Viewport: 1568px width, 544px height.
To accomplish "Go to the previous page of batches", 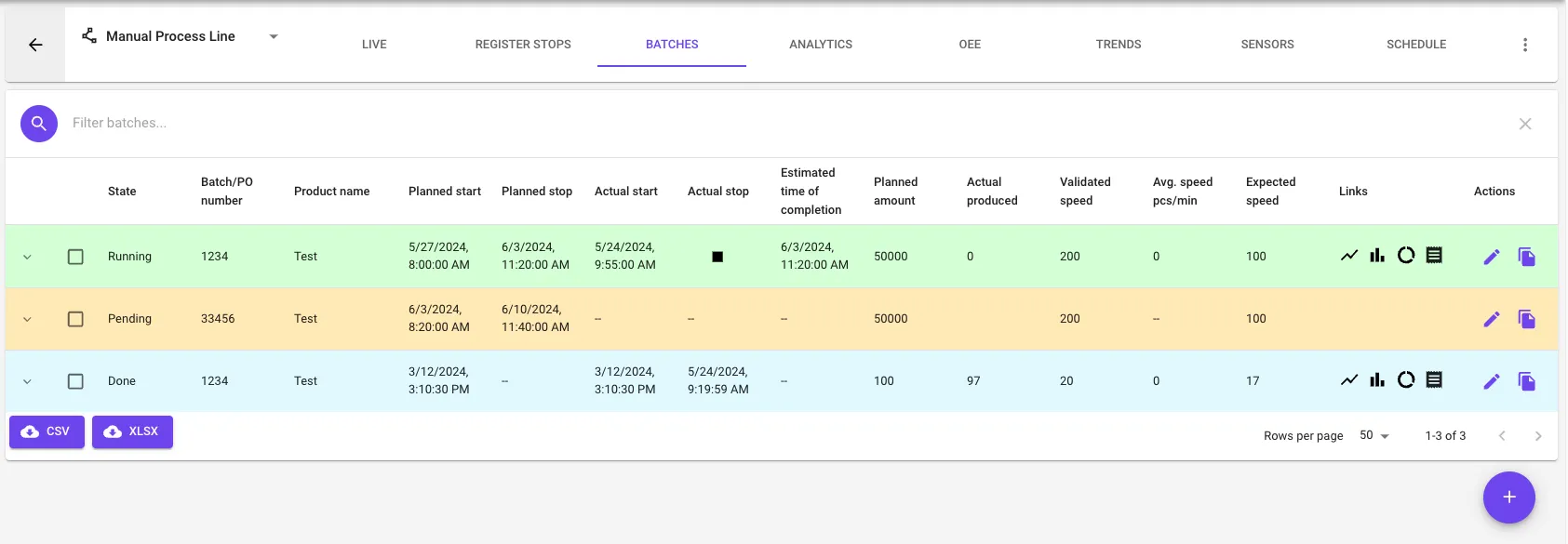I will tap(1502, 435).
